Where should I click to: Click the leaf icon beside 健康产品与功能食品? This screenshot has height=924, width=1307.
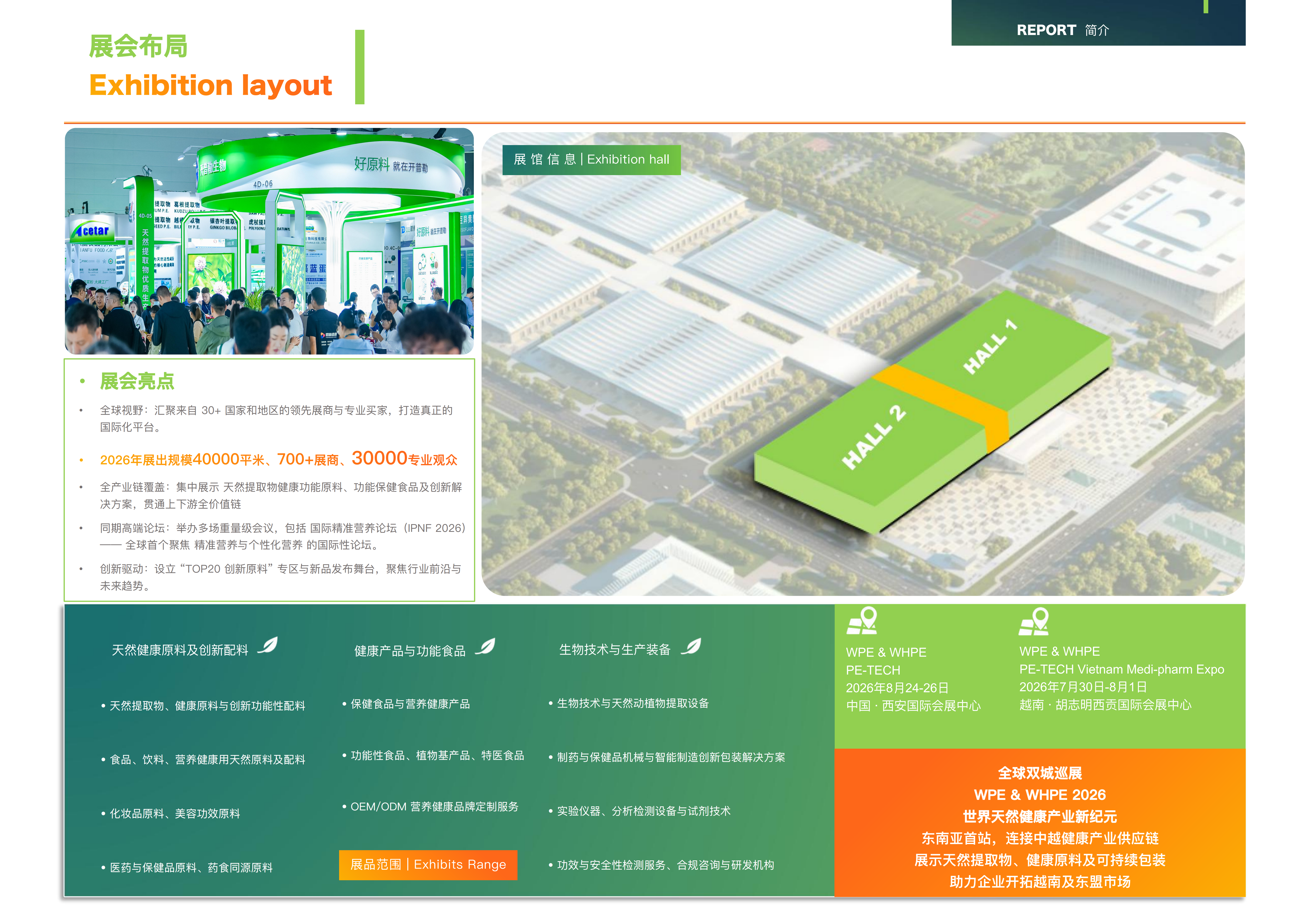click(486, 647)
